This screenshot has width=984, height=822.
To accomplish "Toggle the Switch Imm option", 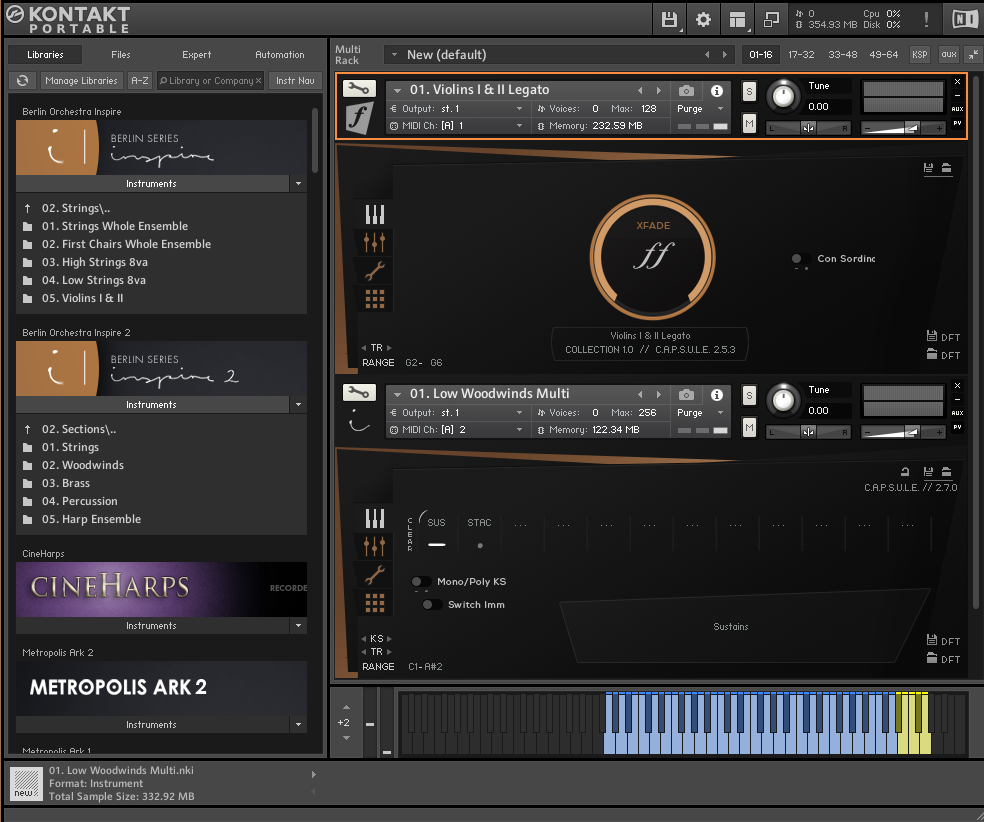I will 432,604.
